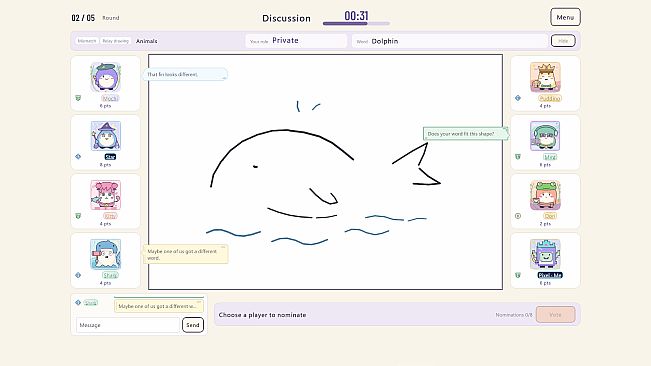Click the role badge on Pudding's card

[x=518, y=98]
